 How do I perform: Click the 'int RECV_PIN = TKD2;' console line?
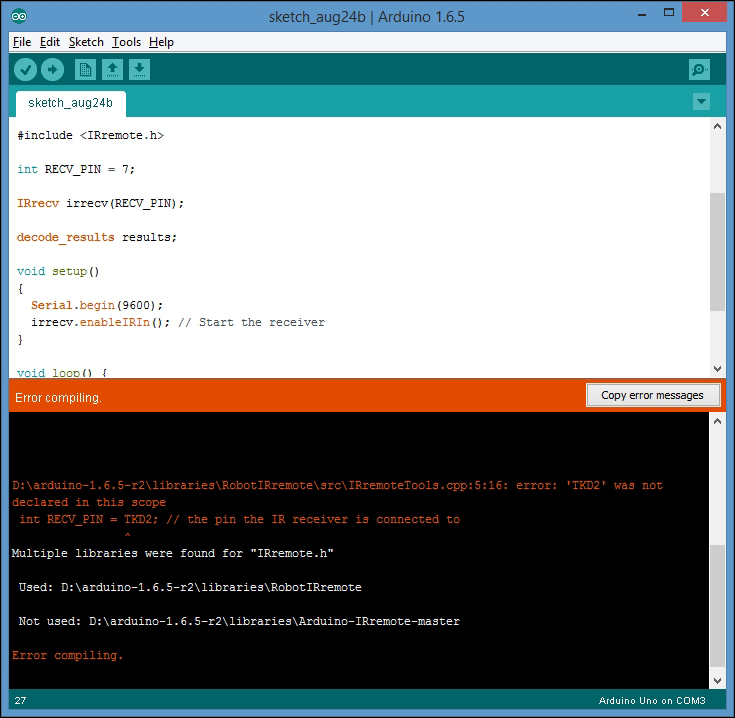pyautogui.click(x=240, y=519)
